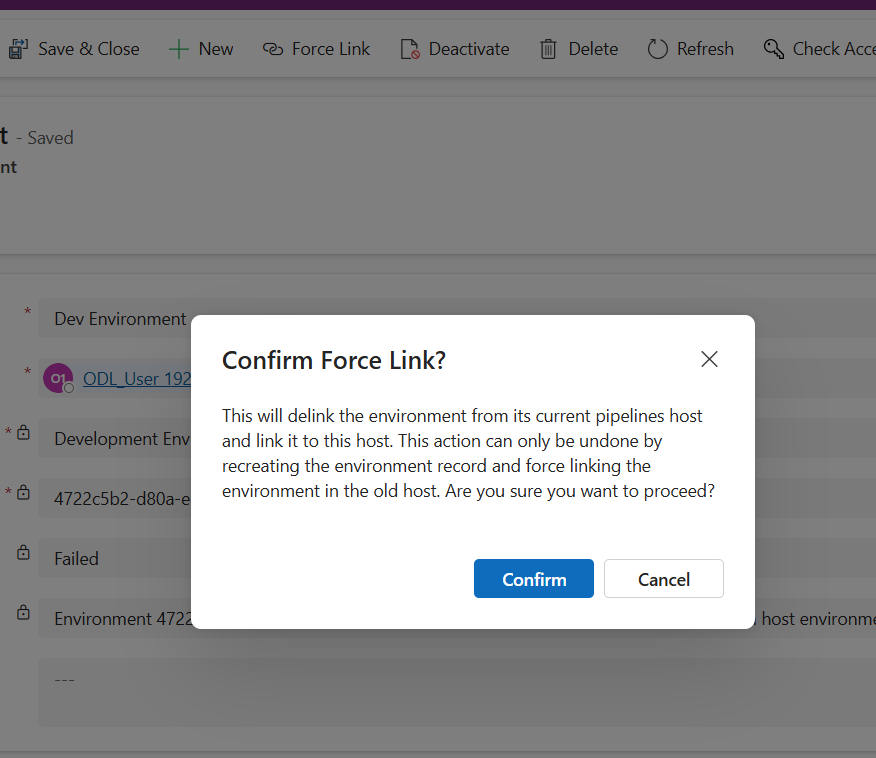876x758 pixels.
Task: Click the plus icon for New
Action: coord(178,49)
